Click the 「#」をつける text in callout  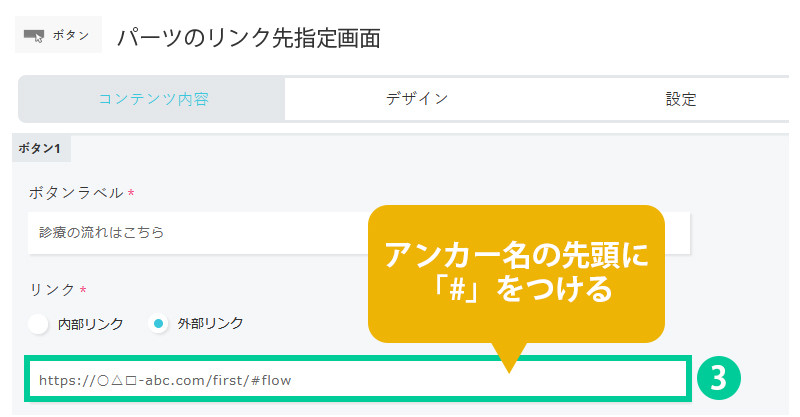click(516, 292)
